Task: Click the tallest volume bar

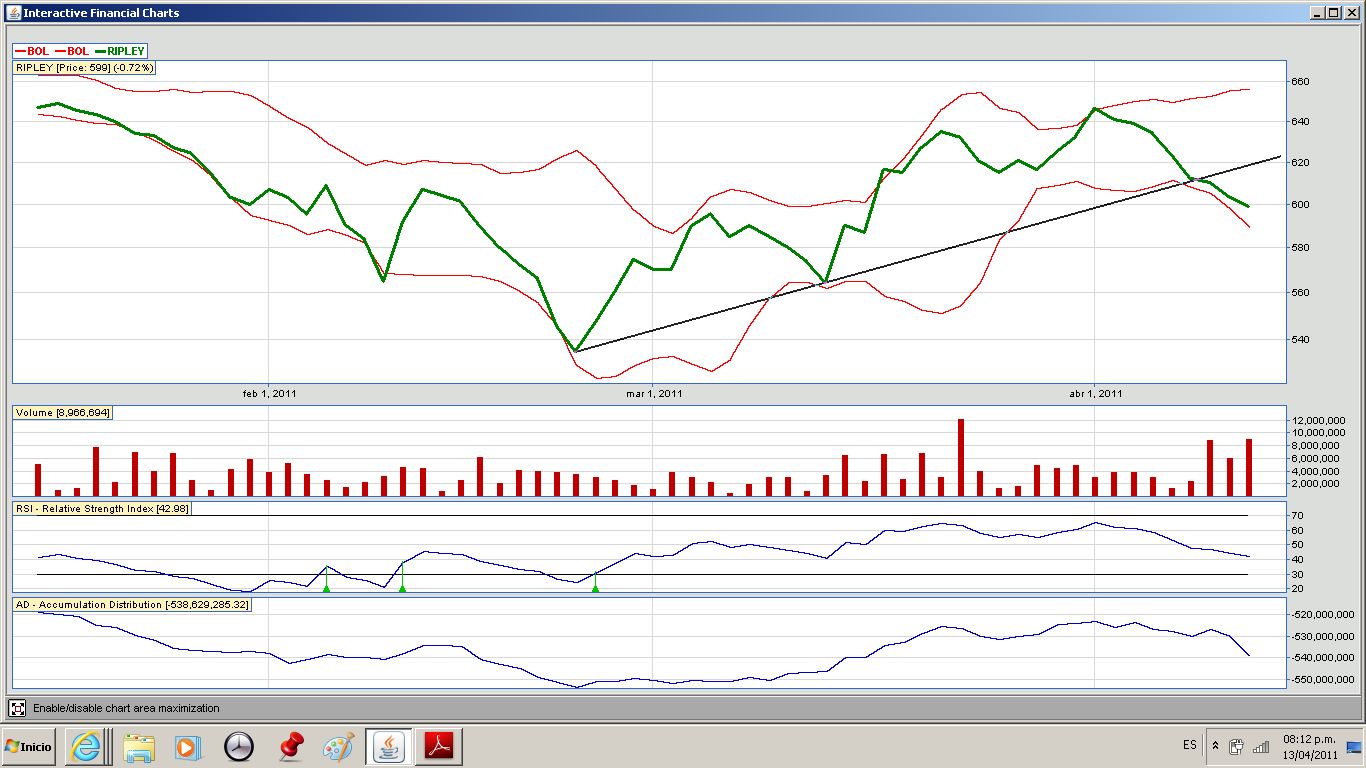Action: point(961,457)
